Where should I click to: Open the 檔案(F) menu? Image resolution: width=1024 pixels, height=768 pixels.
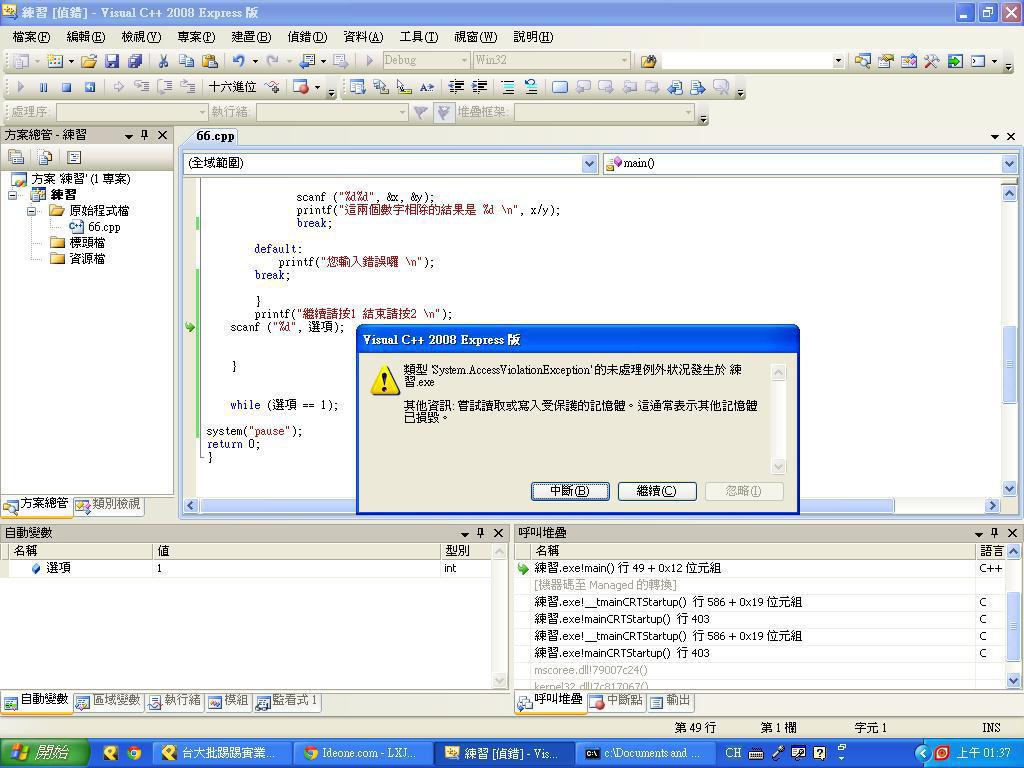click(x=31, y=37)
